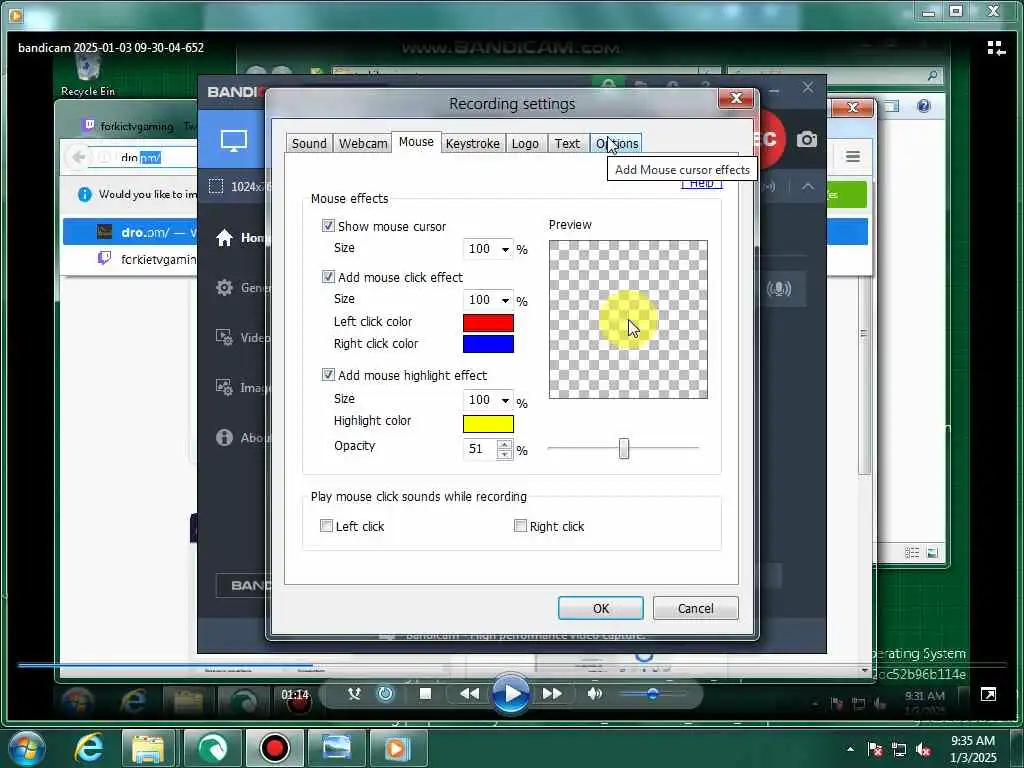Click the Opacity value field
This screenshot has width=1024, height=768.
coord(480,449)
